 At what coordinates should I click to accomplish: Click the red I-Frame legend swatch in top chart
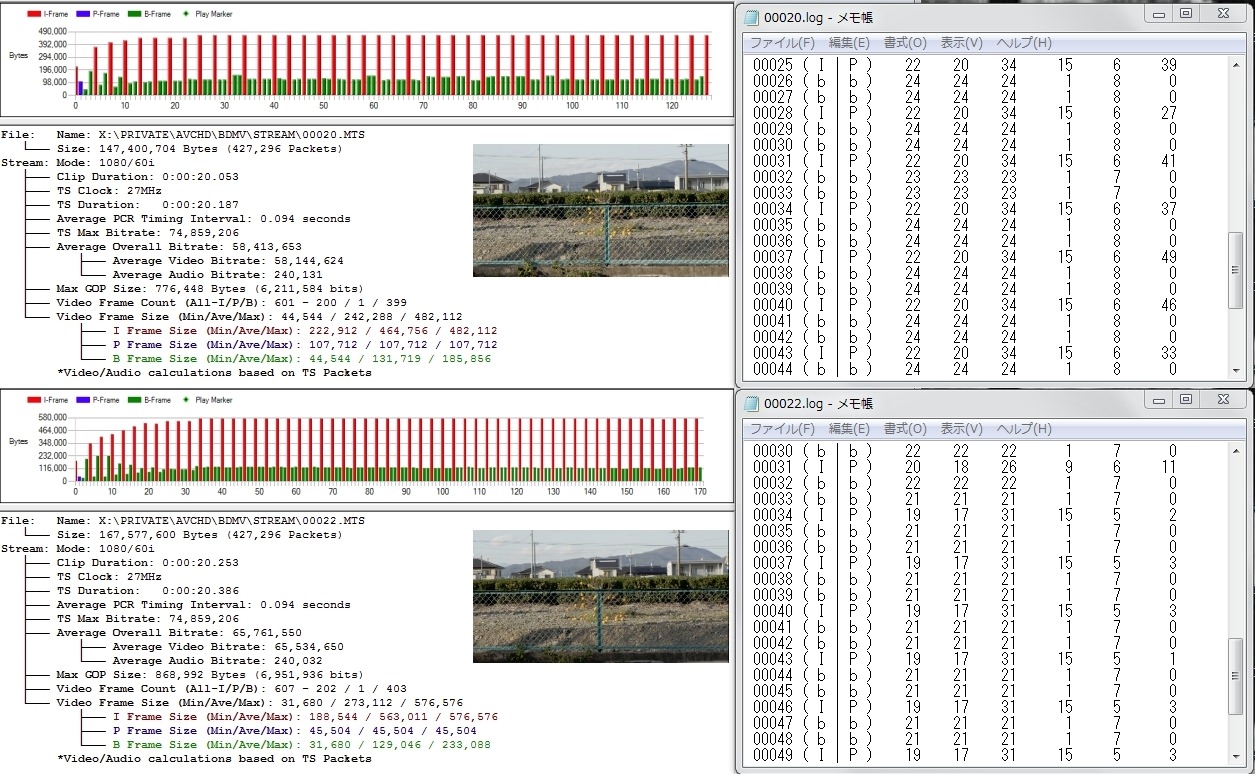pyautogui.click(x=33, y=14)
